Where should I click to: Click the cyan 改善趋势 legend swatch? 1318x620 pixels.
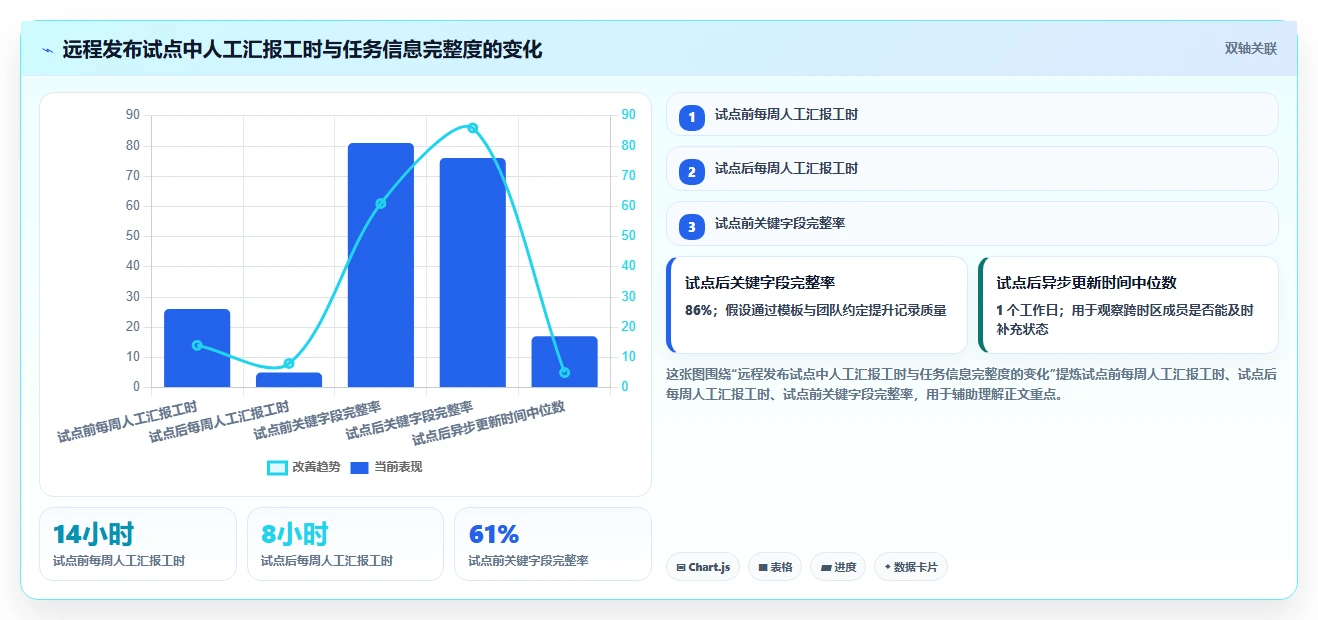[x=277, y=468]
